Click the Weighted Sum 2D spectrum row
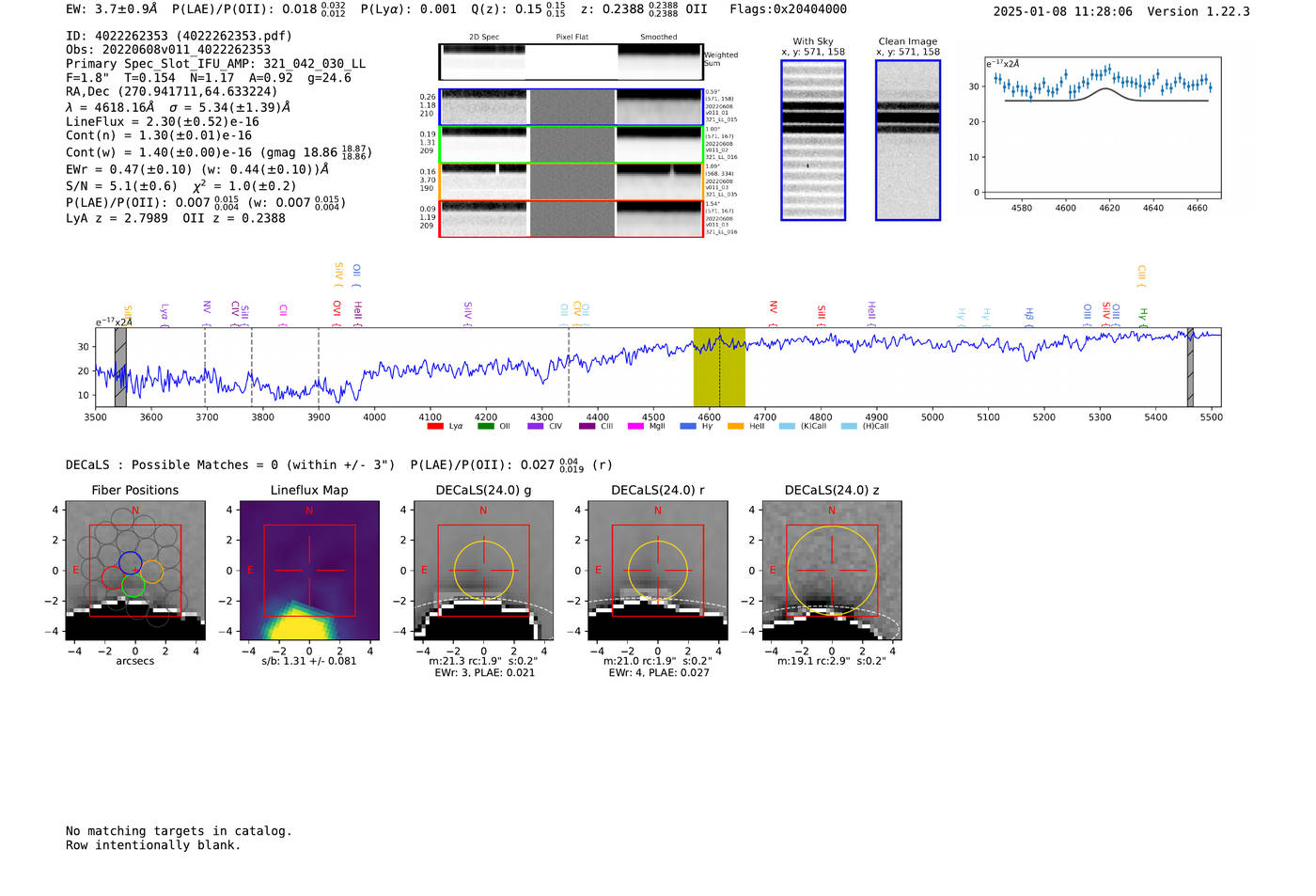Screen dimensions: 1316x896 [x=571, y=62]
